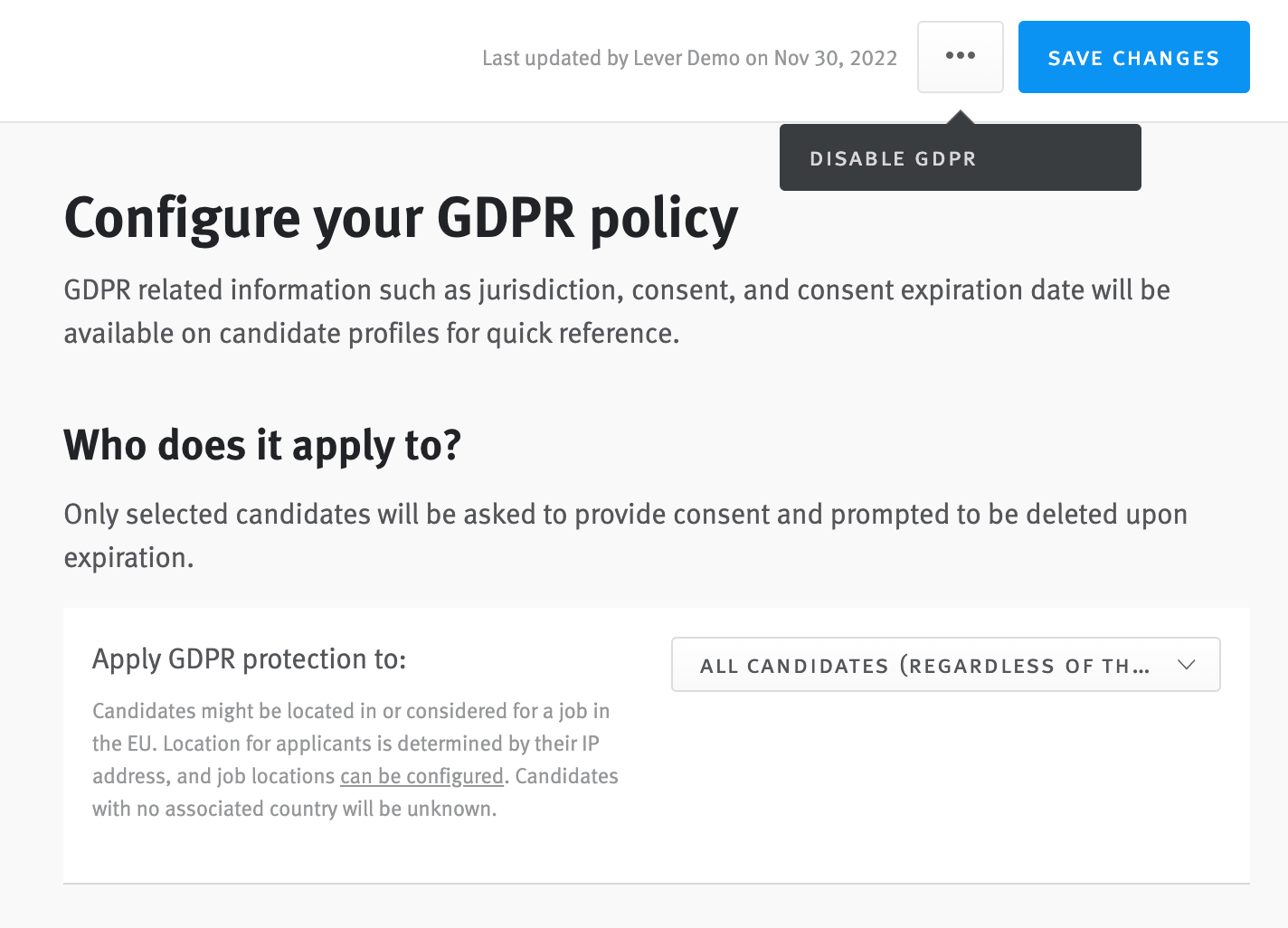The height and width of the screenshot is (928, 1288).
Task: Select DISABLE GDPR from the menu
Action: coord(894,157)
